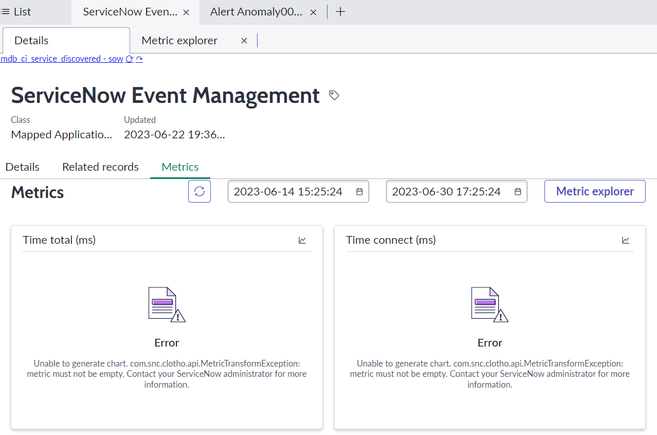Open the Metric explorer sub-tab
This screenshot has height=435, width=657.
coord(179,40)
